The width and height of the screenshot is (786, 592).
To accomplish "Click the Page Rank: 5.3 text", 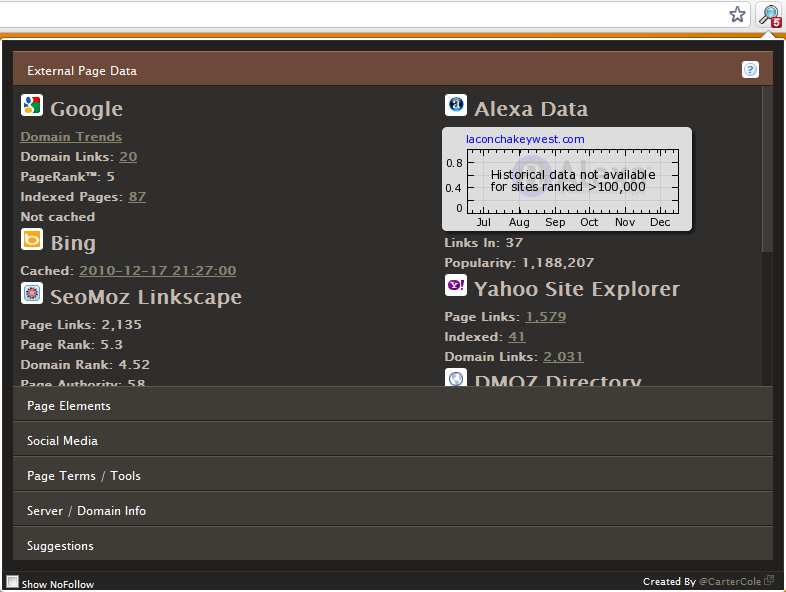I will [x=72, y=345].
